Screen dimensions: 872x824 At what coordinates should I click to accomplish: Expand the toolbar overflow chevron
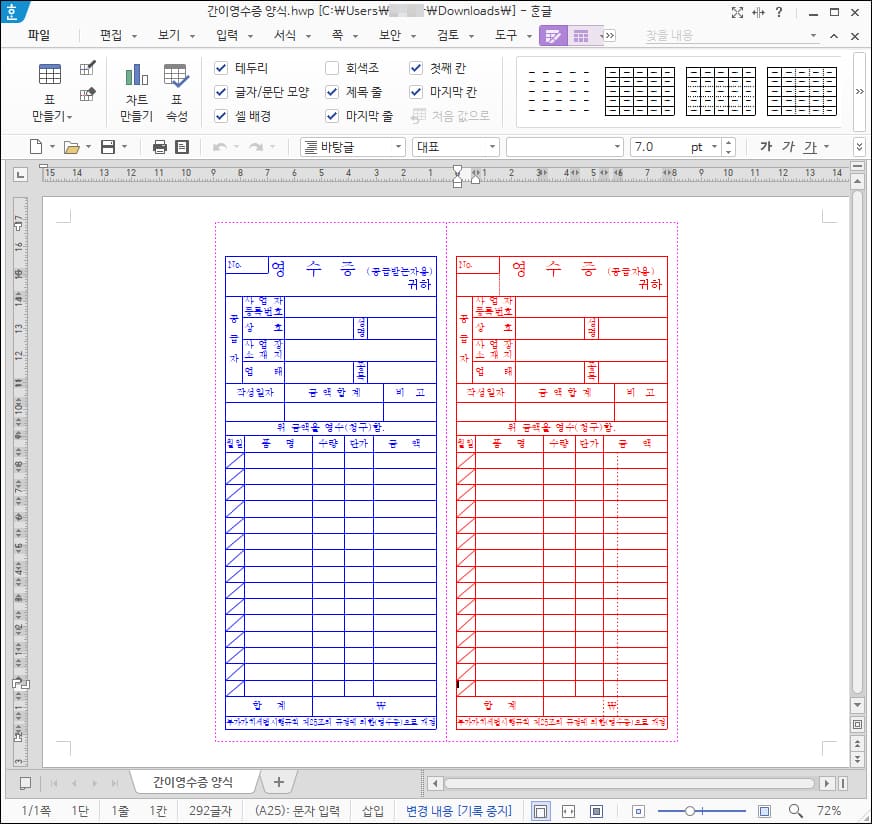pos(859,147)
